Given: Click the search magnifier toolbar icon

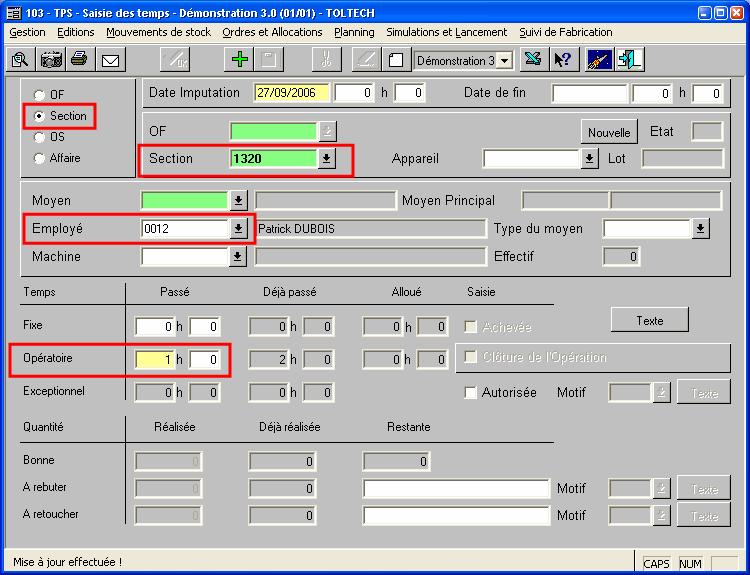Looking at the screenshot, I should tap(19, 59).
